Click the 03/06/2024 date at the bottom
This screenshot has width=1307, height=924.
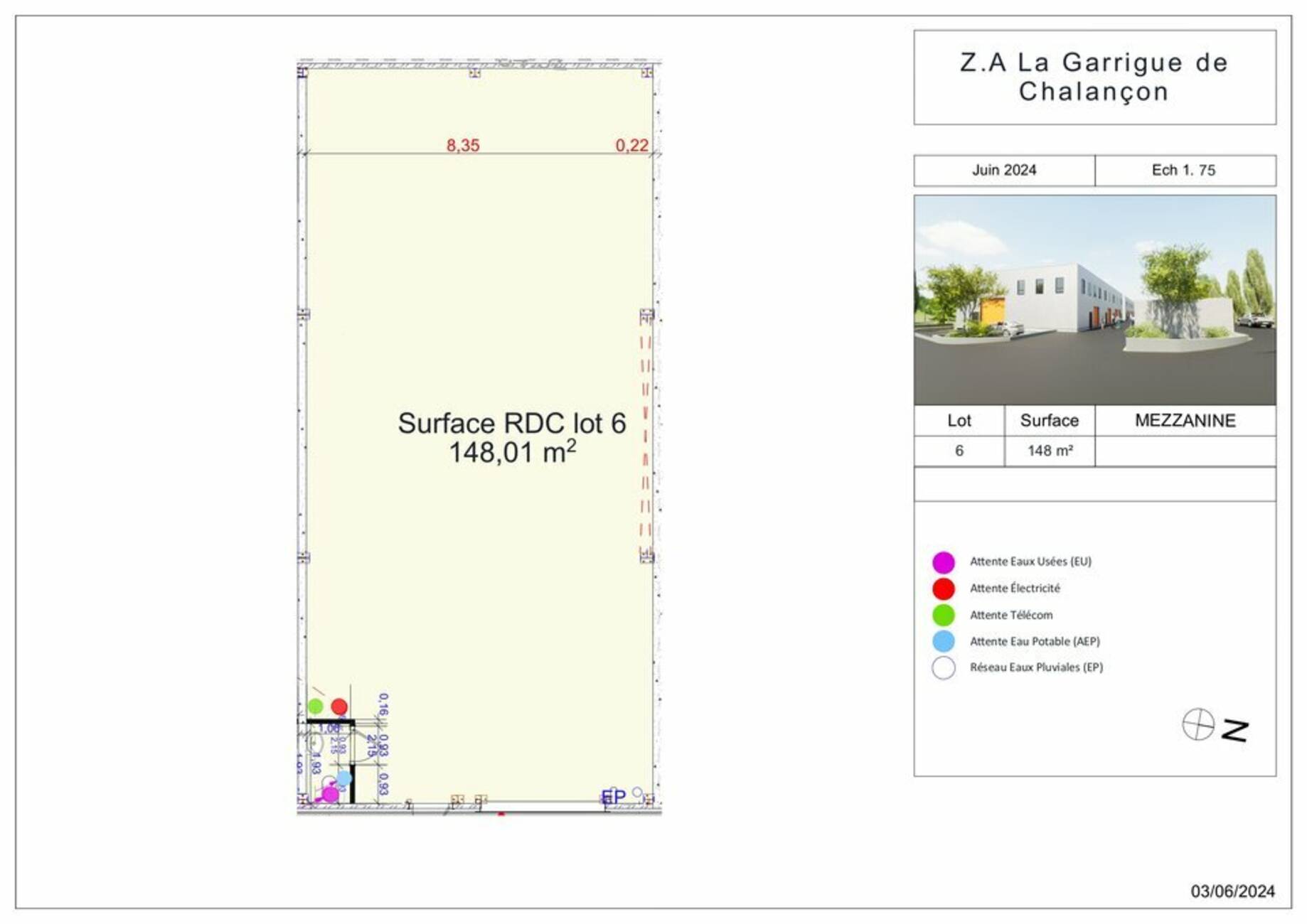(1232, 891)
